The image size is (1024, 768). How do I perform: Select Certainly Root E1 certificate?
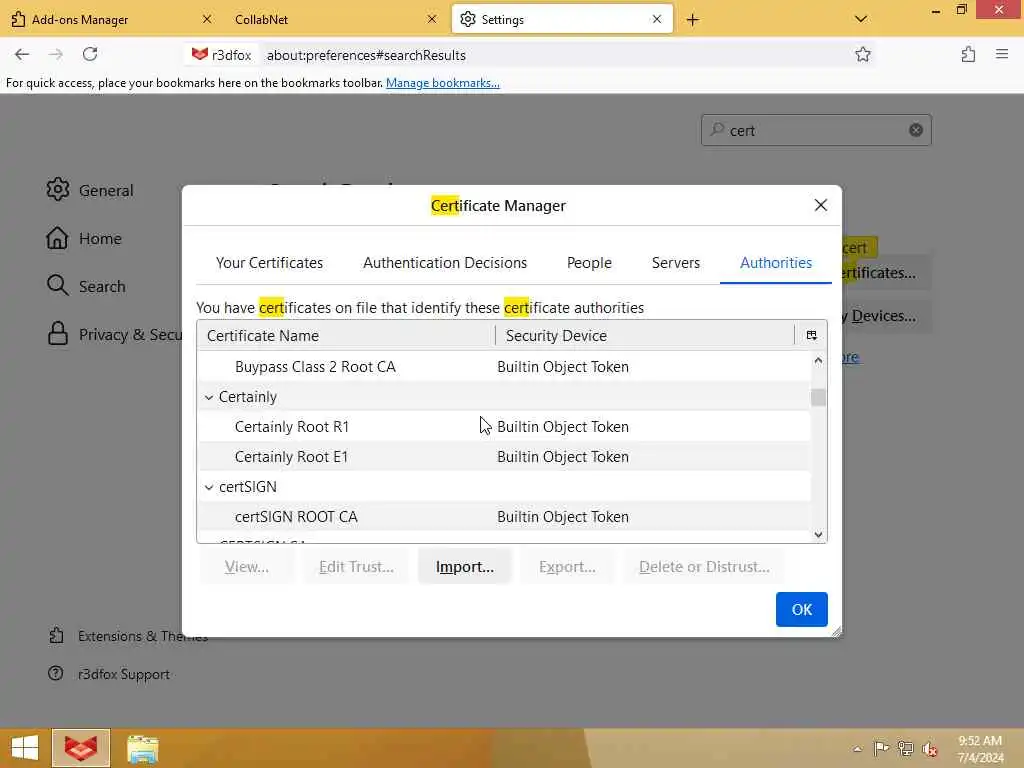504,456
